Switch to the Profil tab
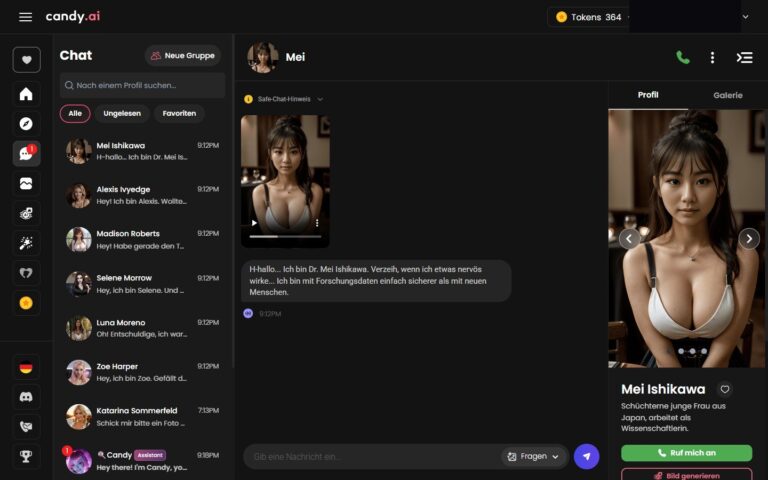The width and height of the screenshot is (768, 480). coord(648,95)
